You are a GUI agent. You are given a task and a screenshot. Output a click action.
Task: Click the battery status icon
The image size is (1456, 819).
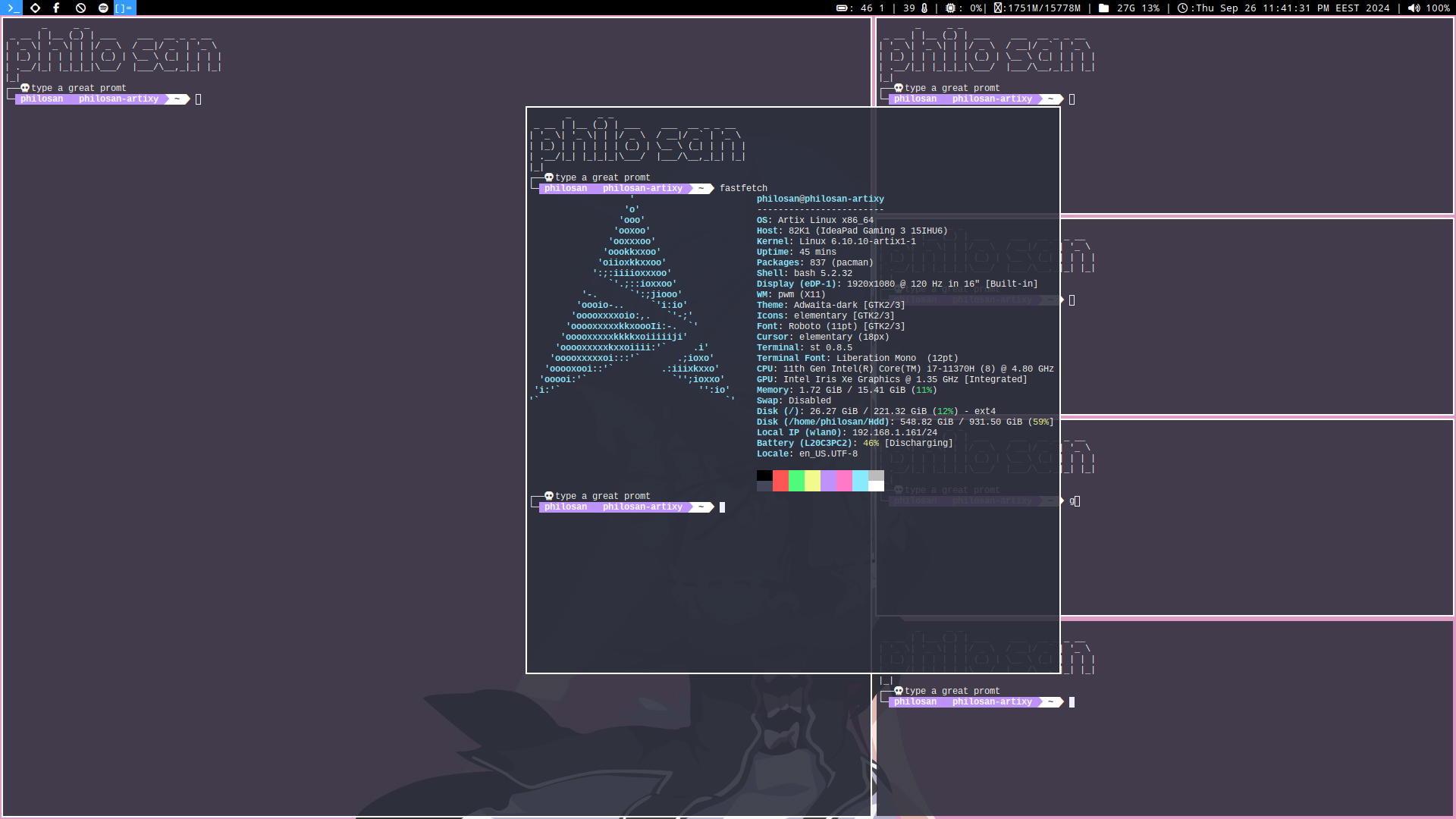click(x=842, y=8)
